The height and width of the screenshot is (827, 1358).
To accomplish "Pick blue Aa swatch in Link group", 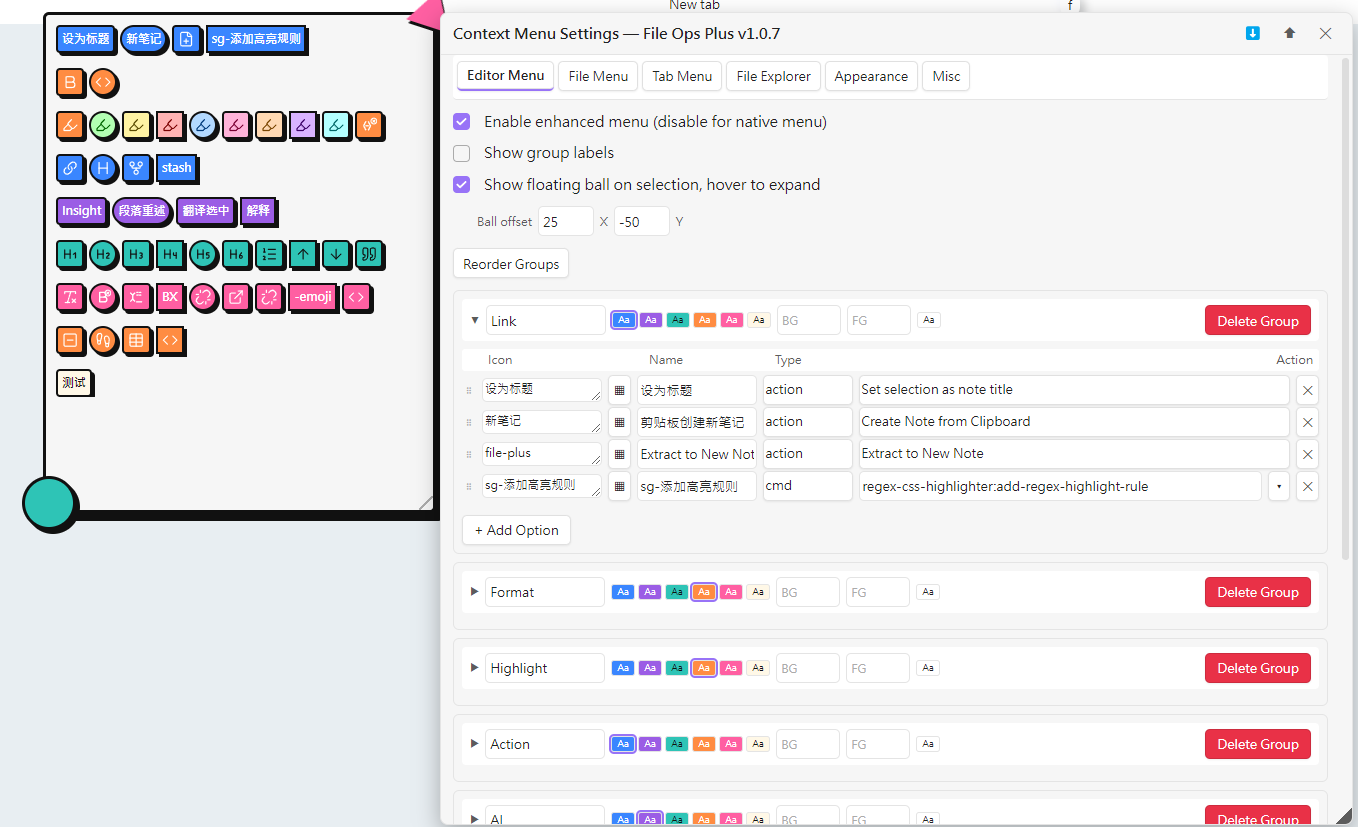I will (x=623, y=320).
